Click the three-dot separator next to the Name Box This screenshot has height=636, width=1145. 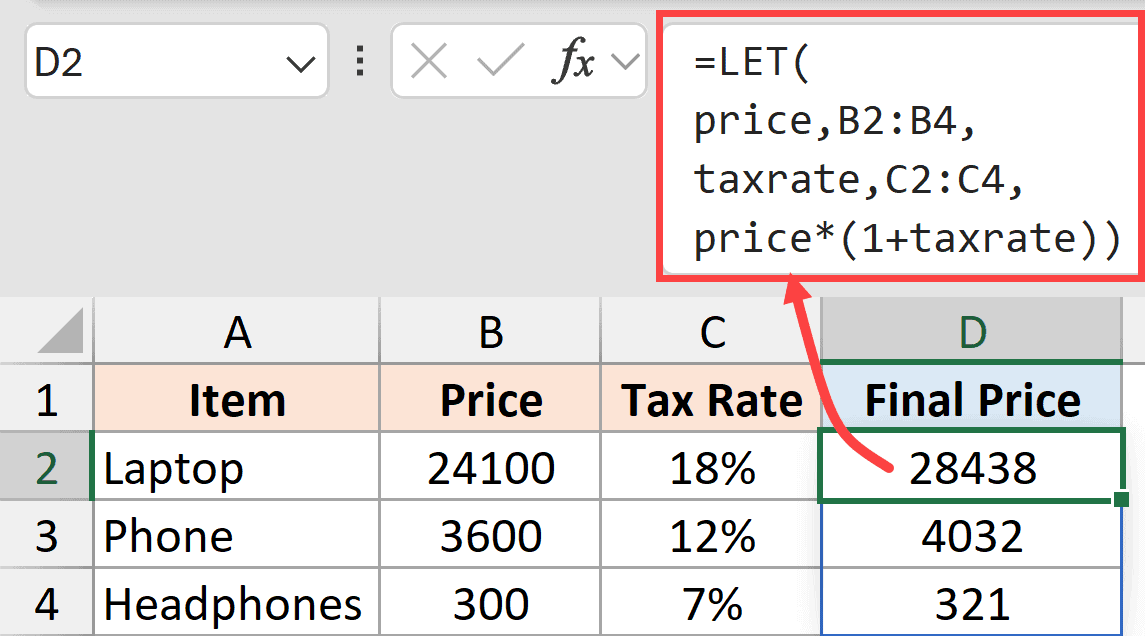359,61
